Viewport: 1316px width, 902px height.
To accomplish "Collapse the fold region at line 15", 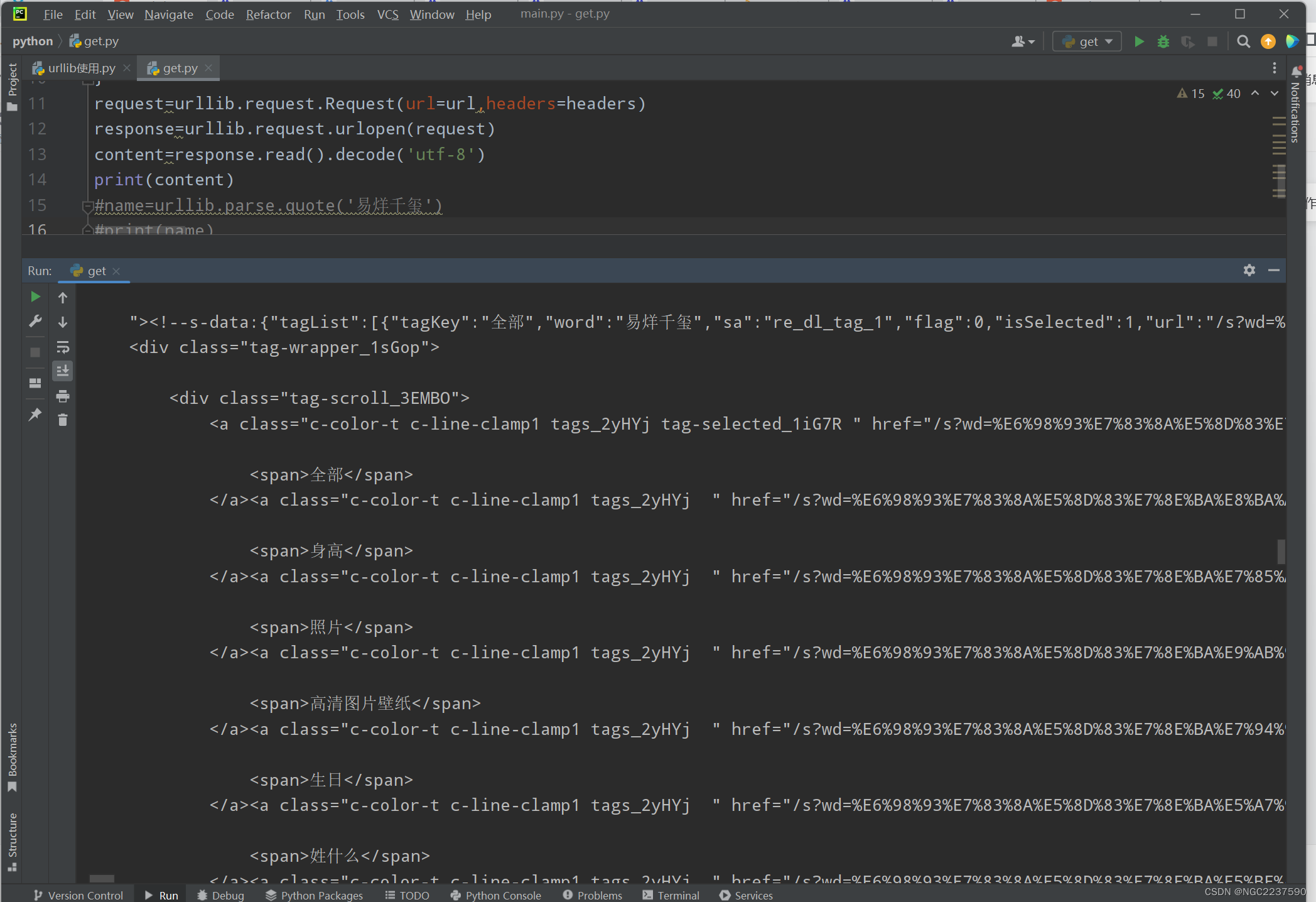I will (x=87, y=206).
